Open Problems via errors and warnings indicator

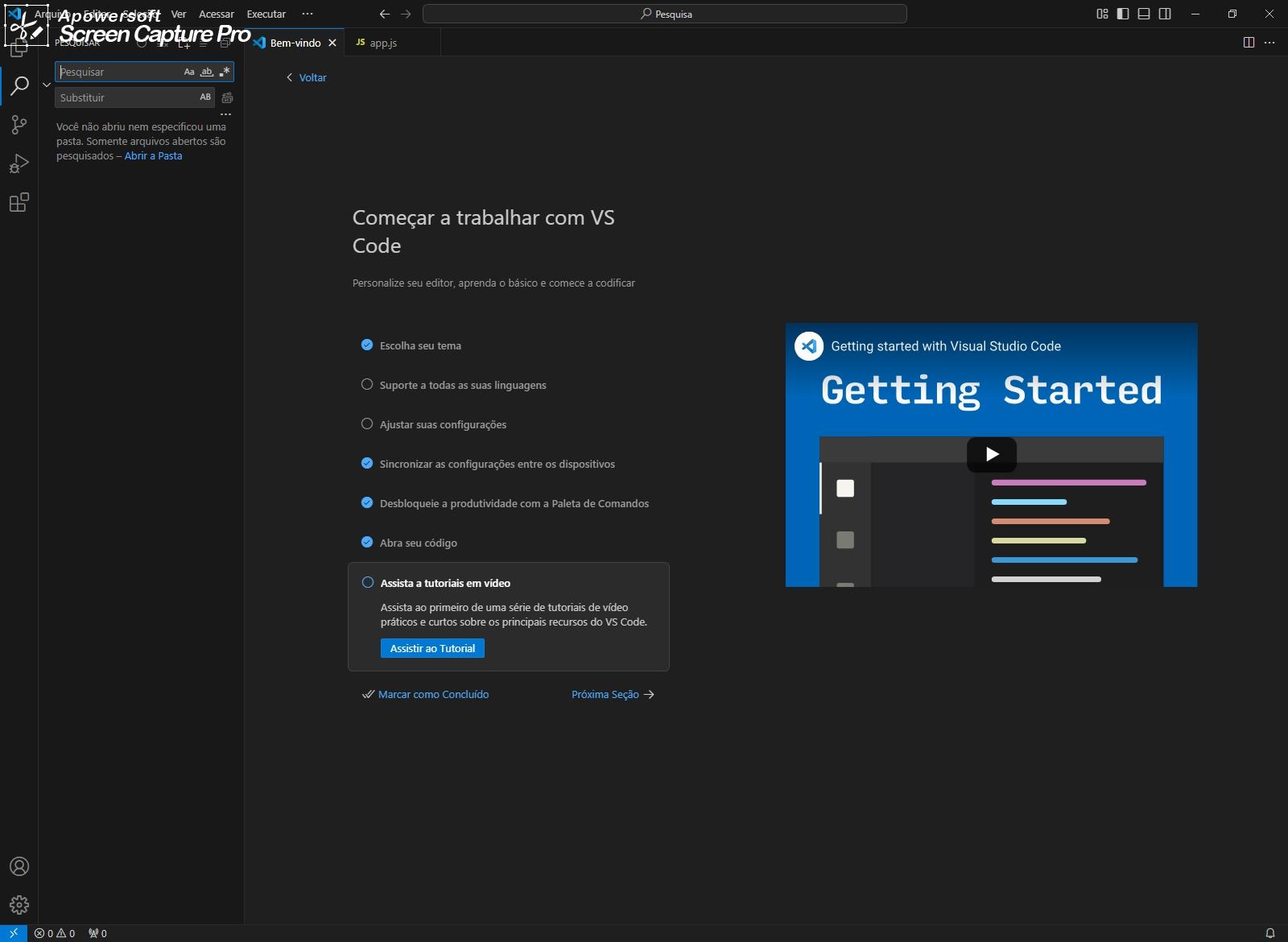pos(55,933)
